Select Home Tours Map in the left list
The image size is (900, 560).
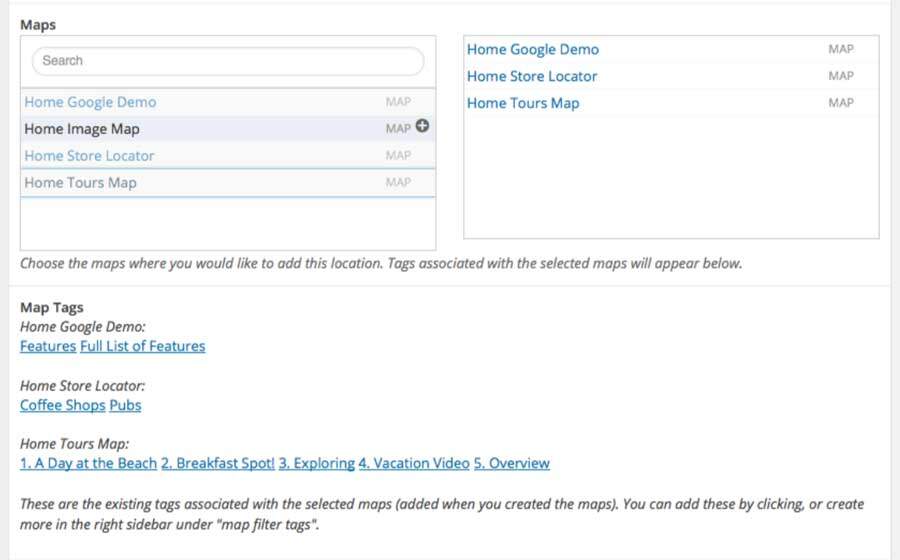pos(80,183)
